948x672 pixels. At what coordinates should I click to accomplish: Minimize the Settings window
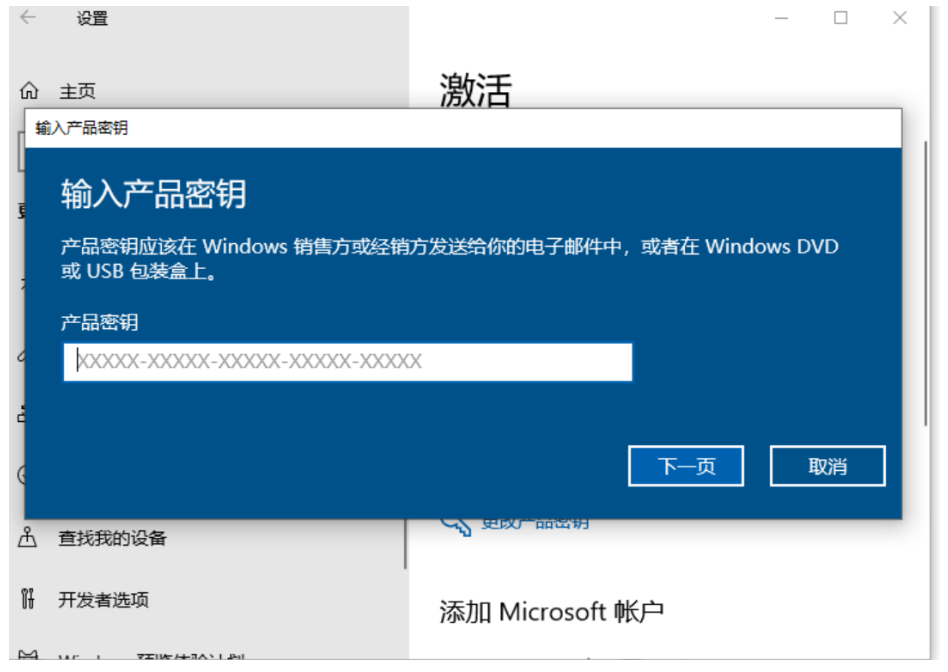click(x=782, y=18)
